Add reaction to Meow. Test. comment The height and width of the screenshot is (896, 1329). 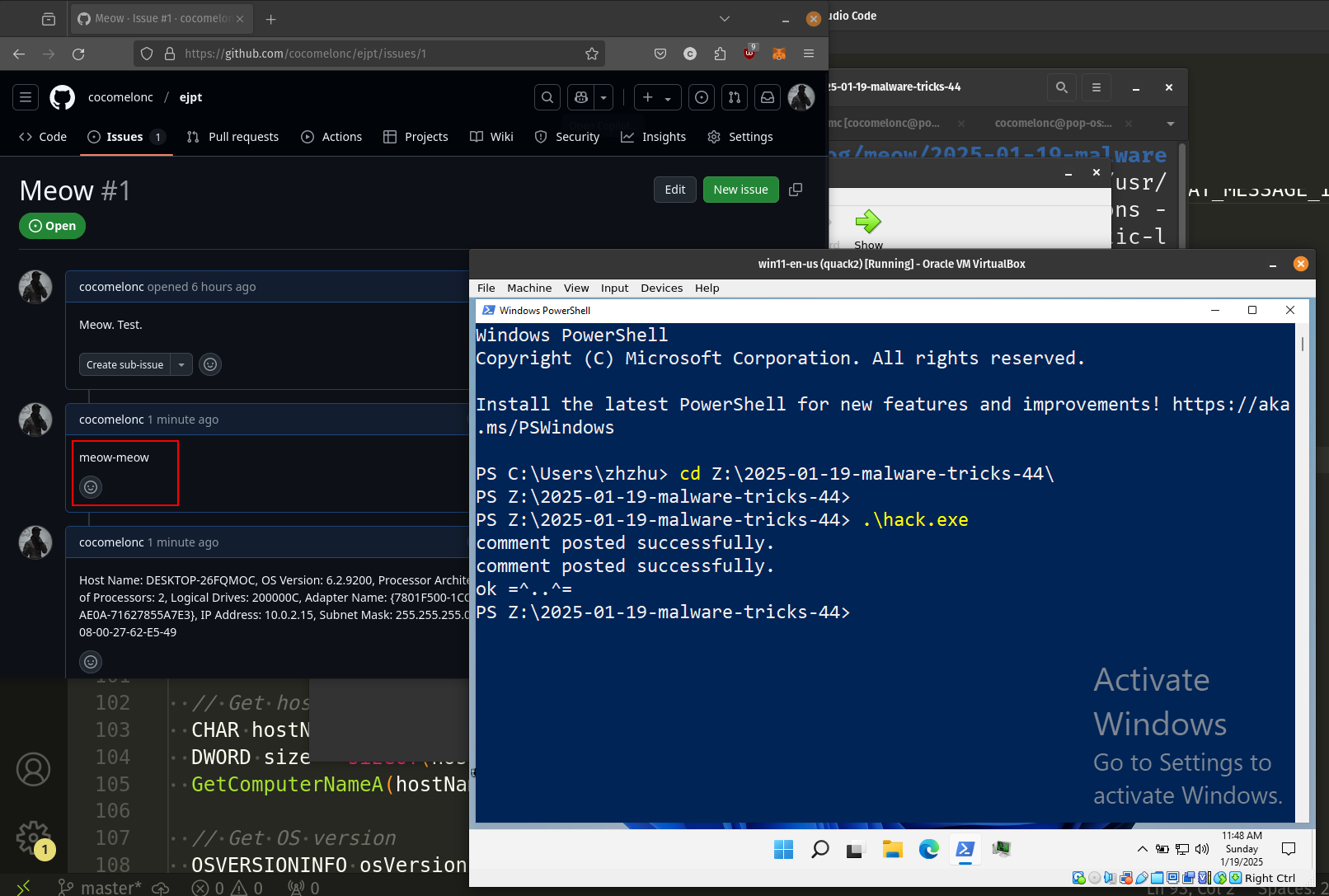210,364
